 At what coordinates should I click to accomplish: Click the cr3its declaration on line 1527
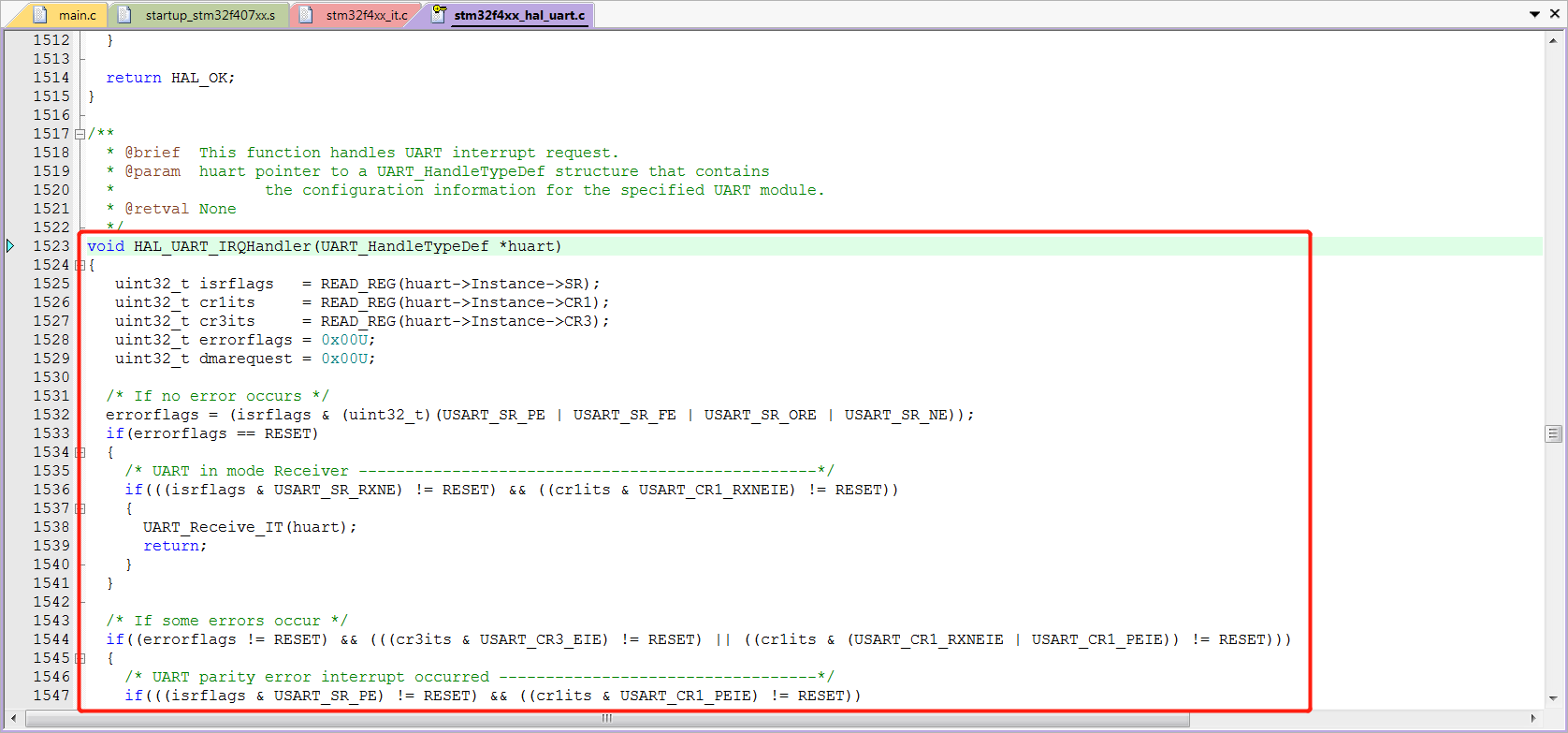click(x=362, y=321)
